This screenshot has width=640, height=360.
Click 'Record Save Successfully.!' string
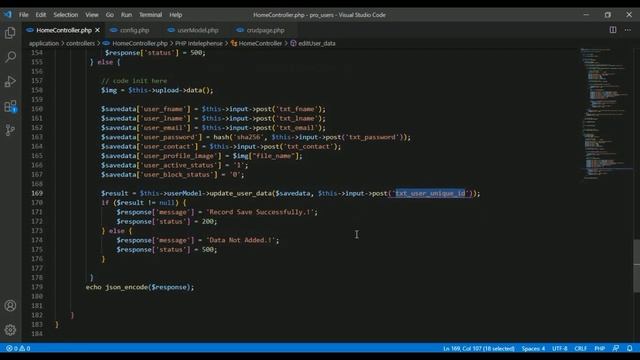click(x=260, y=212)
